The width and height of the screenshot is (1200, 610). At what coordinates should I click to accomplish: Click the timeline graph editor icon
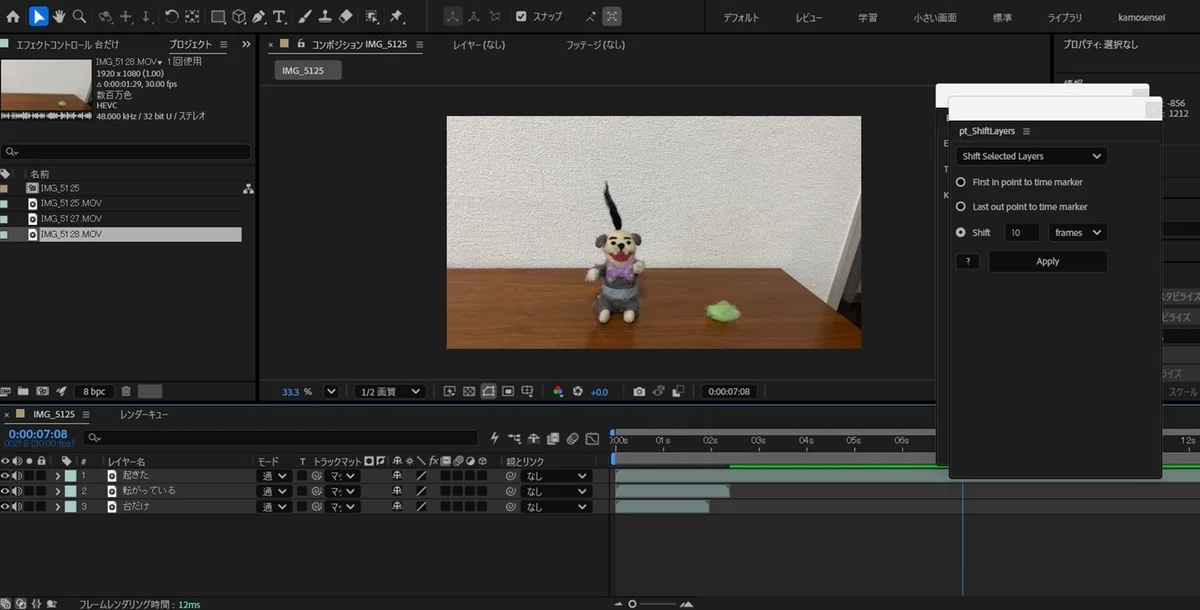click(592, 438)
